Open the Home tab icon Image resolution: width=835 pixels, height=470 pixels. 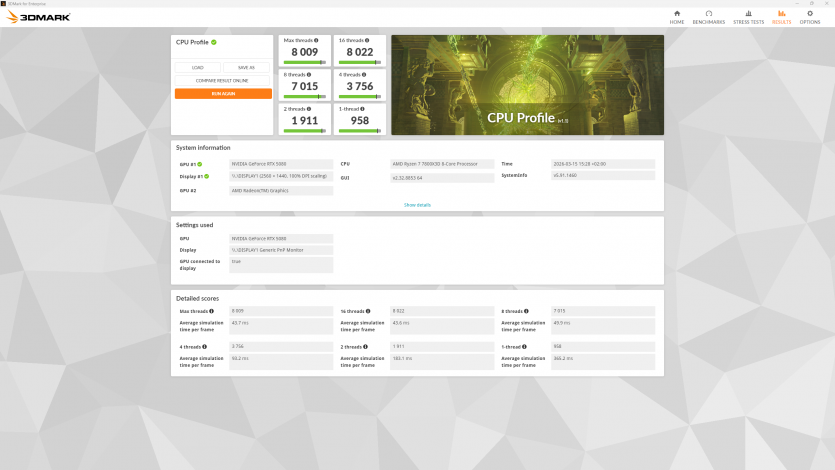coord(677,14)
